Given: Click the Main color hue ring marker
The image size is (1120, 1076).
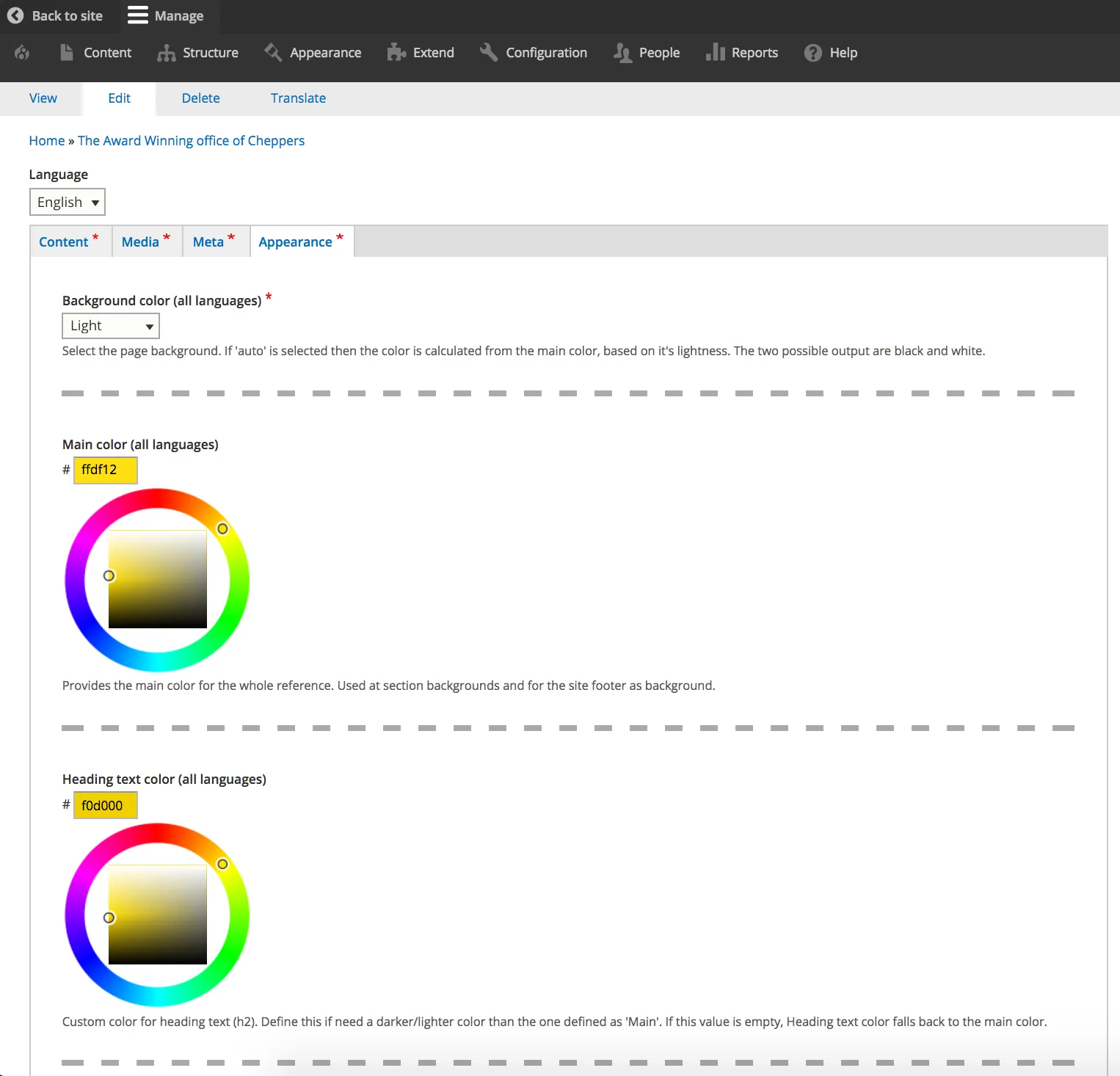Looking at the screenshot, I should pyautogui.click(x=222, y=528).
